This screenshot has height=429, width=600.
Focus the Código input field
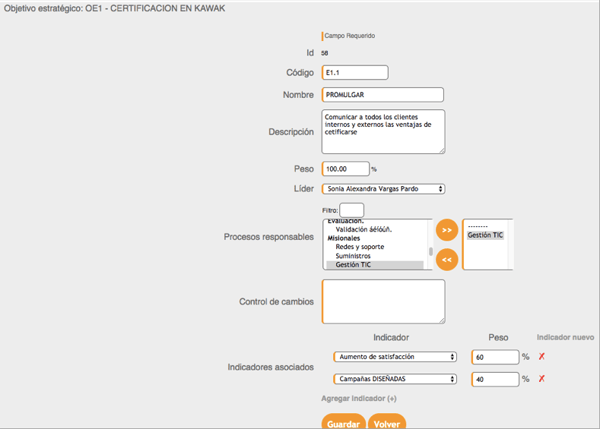click(x=355, y=73)
